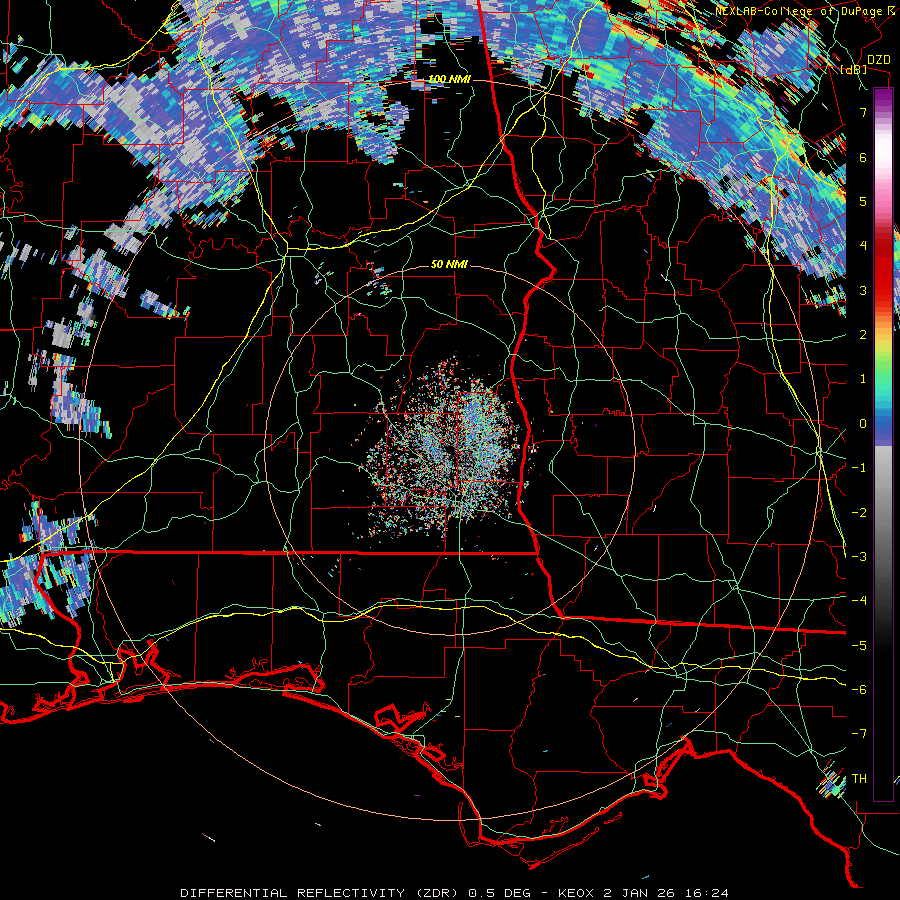
Task: Click the -3 value on the scale
Action: coord(859,557)
